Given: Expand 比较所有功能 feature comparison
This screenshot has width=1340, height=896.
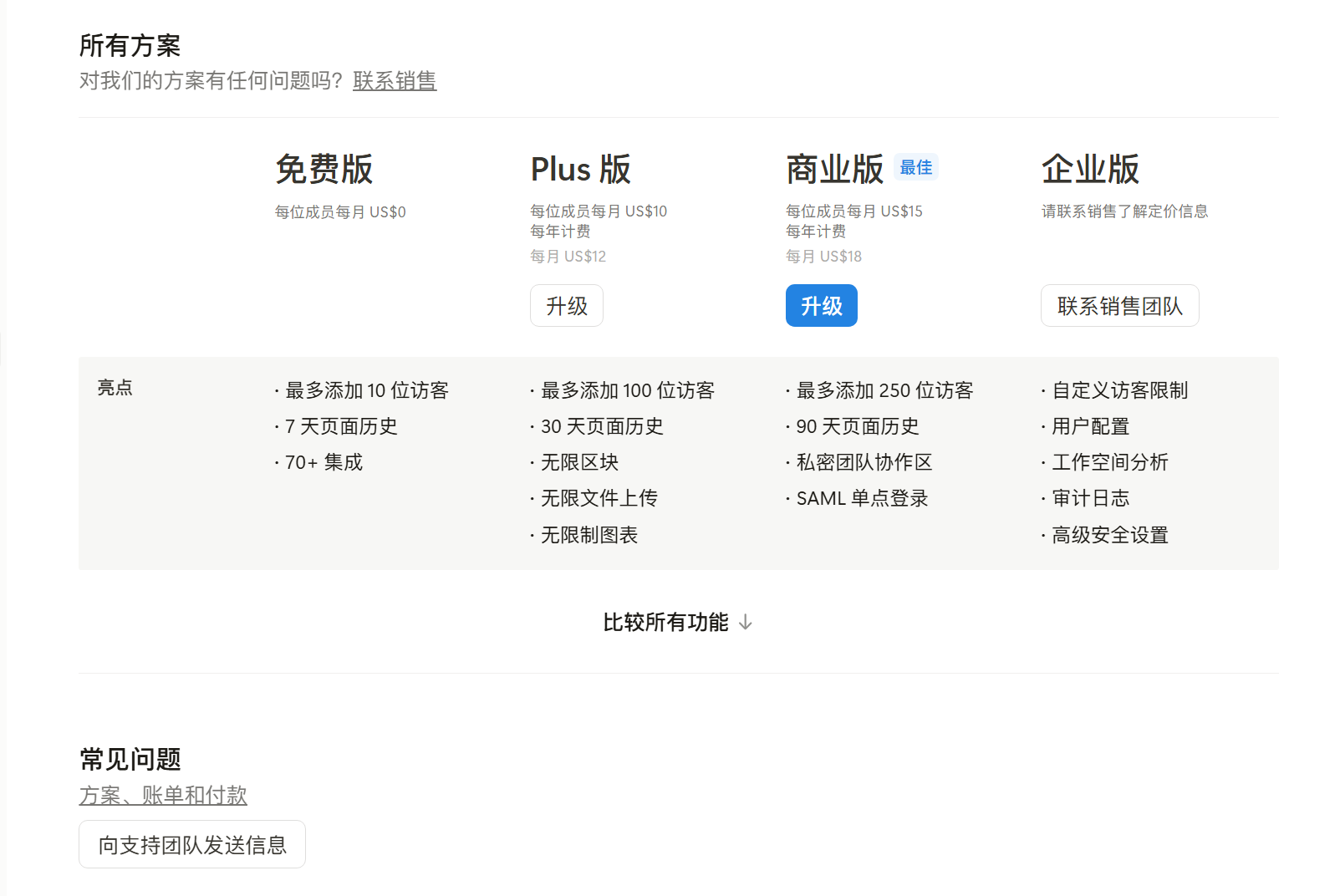Looking at the screenshot, I should (678, 623).
